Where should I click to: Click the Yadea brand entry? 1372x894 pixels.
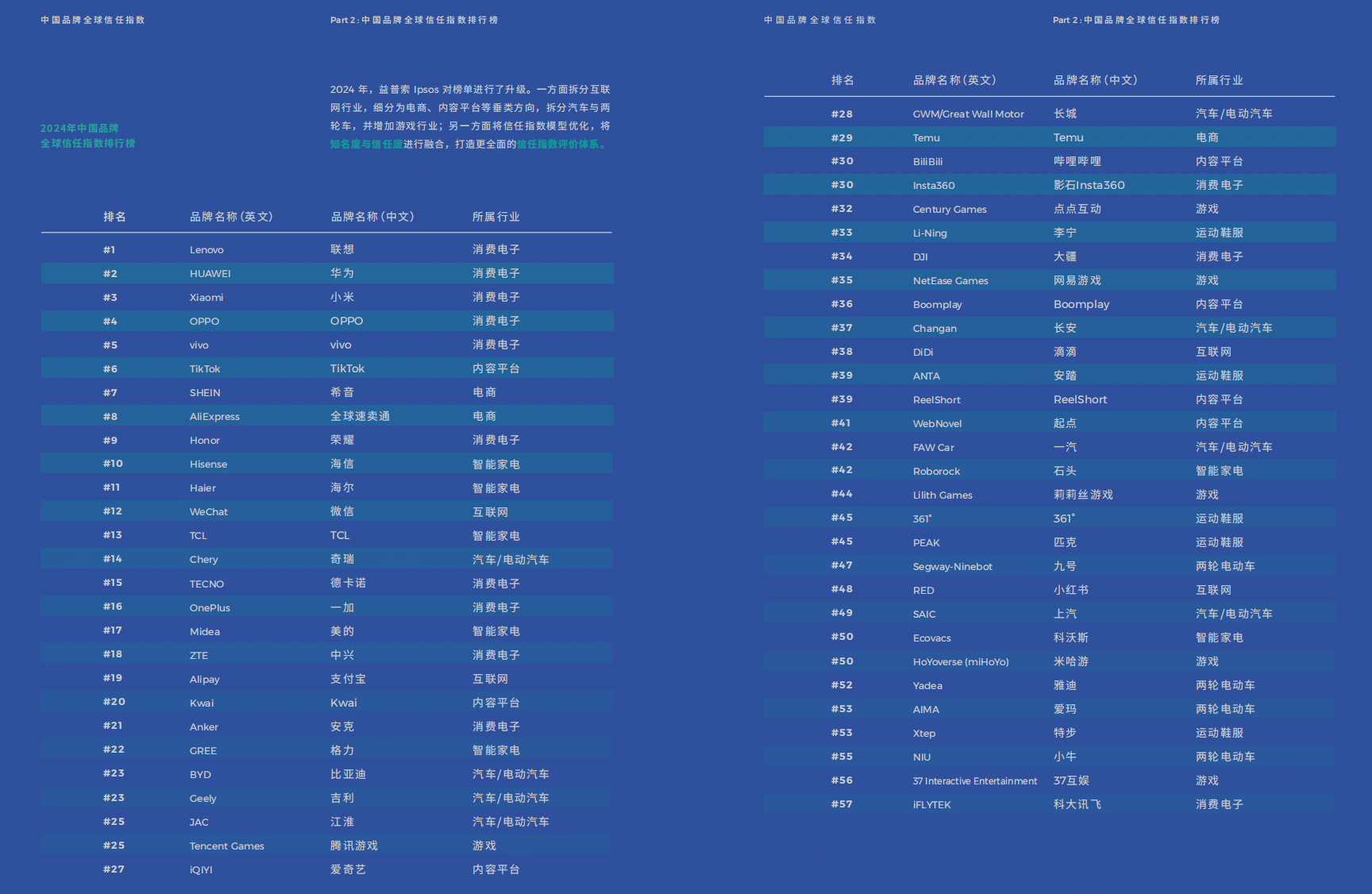(927, 686)
